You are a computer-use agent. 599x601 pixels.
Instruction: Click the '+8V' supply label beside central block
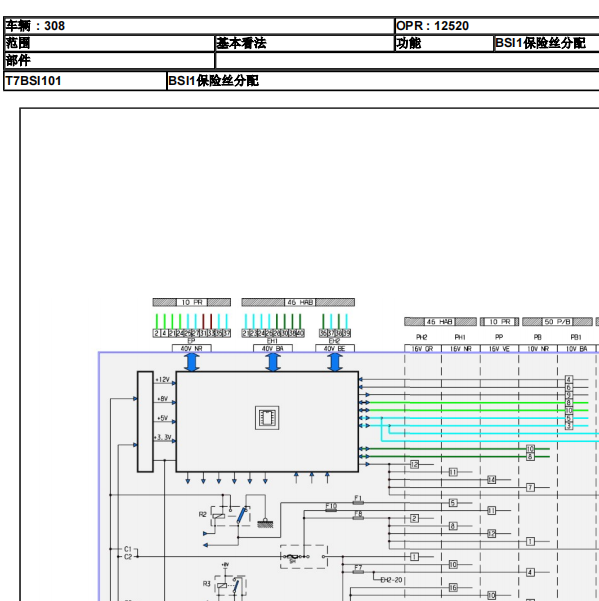click(162, 399)
